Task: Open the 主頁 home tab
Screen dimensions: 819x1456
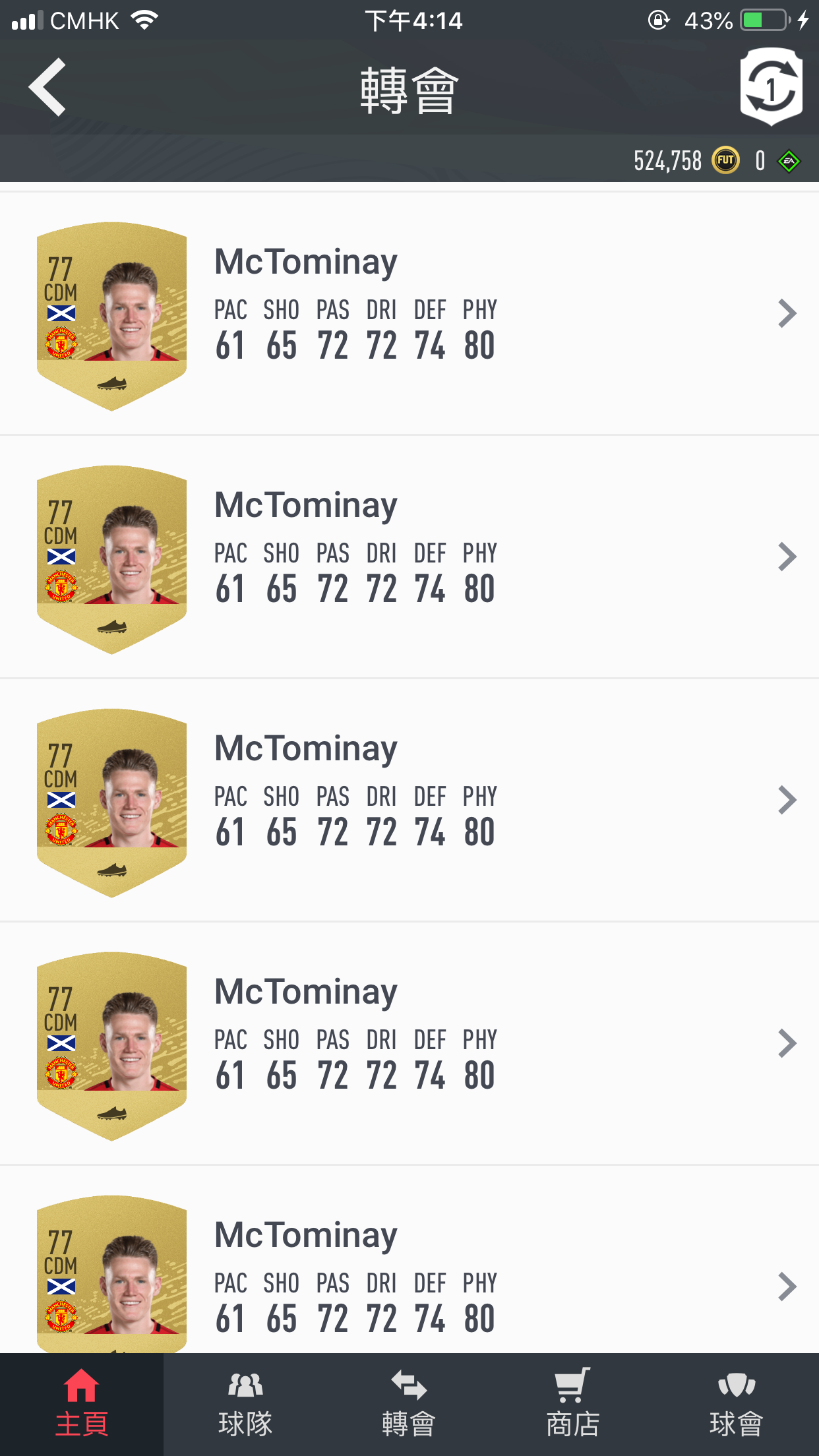Action: point(82,1404)
